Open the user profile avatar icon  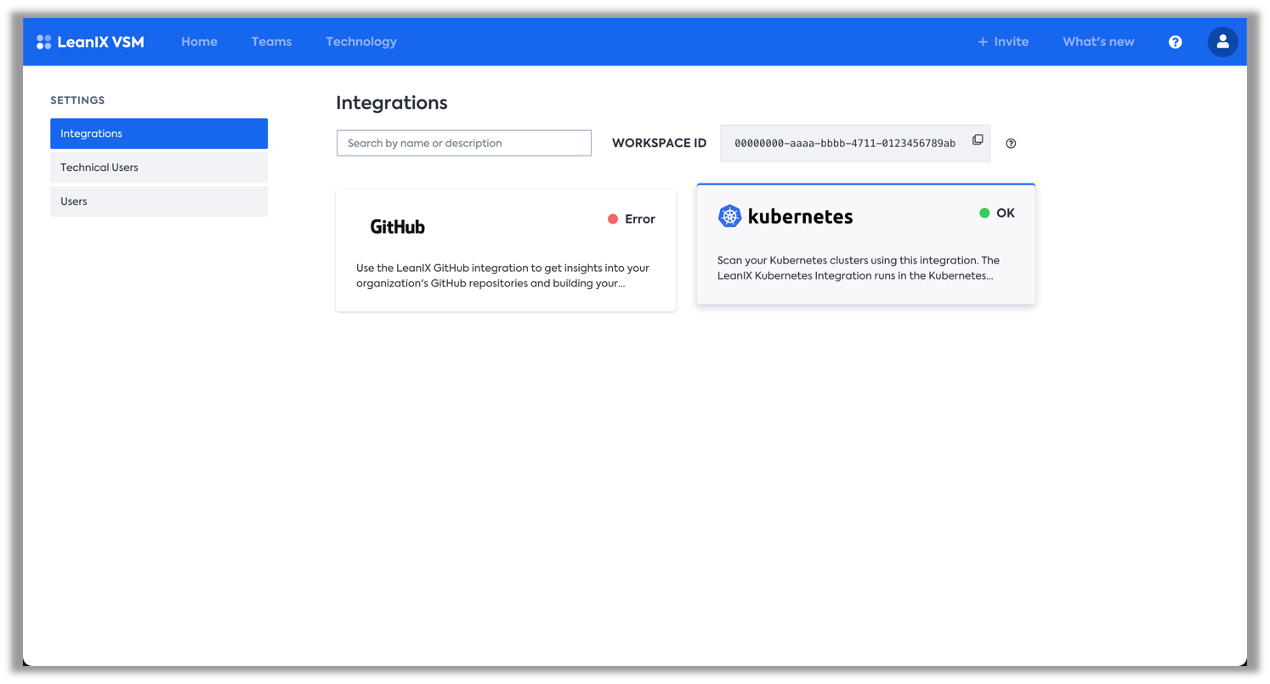pyautogui.click(x=1222, y=42)
